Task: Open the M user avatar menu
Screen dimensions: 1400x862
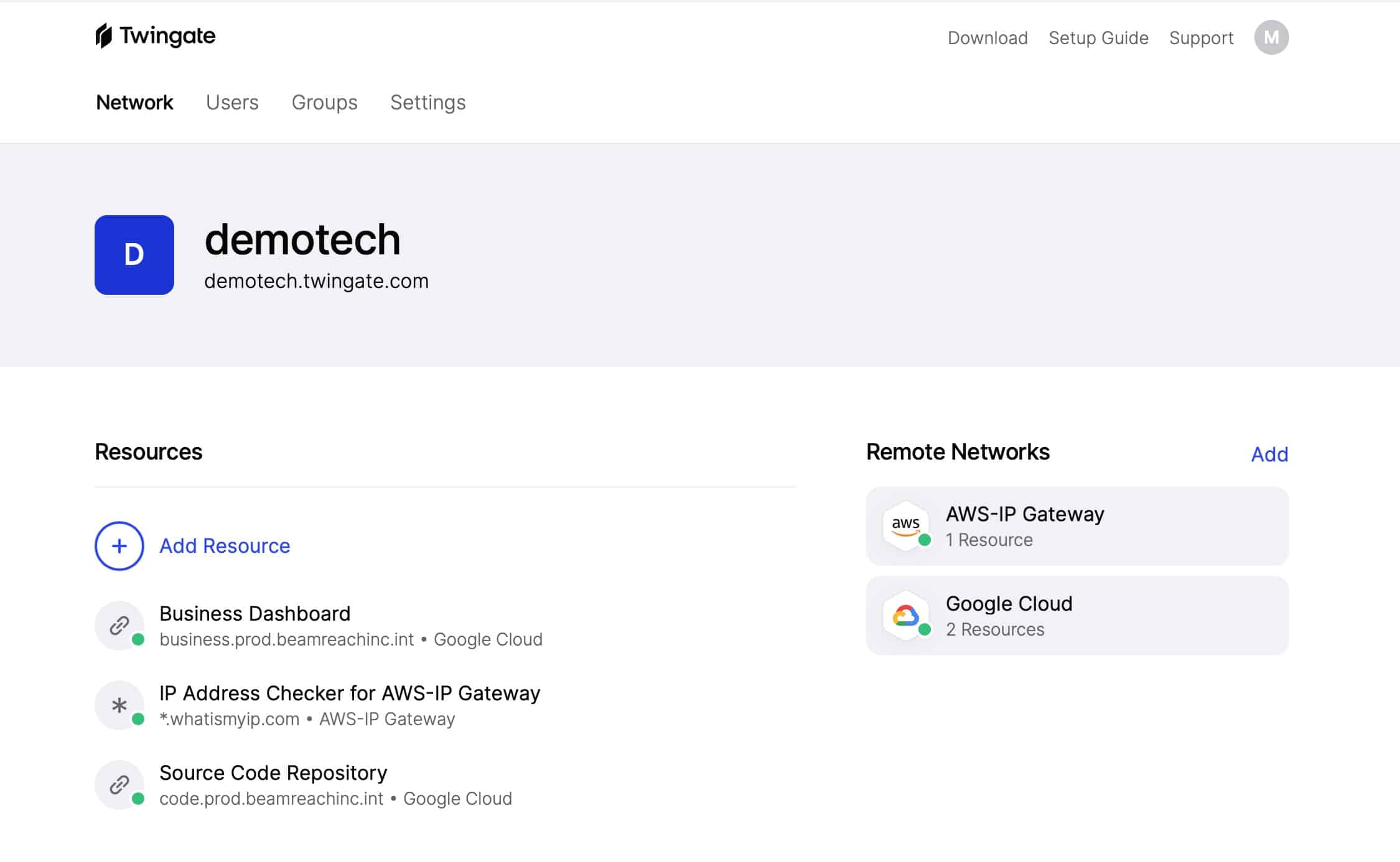Action: click(1271, 37)
